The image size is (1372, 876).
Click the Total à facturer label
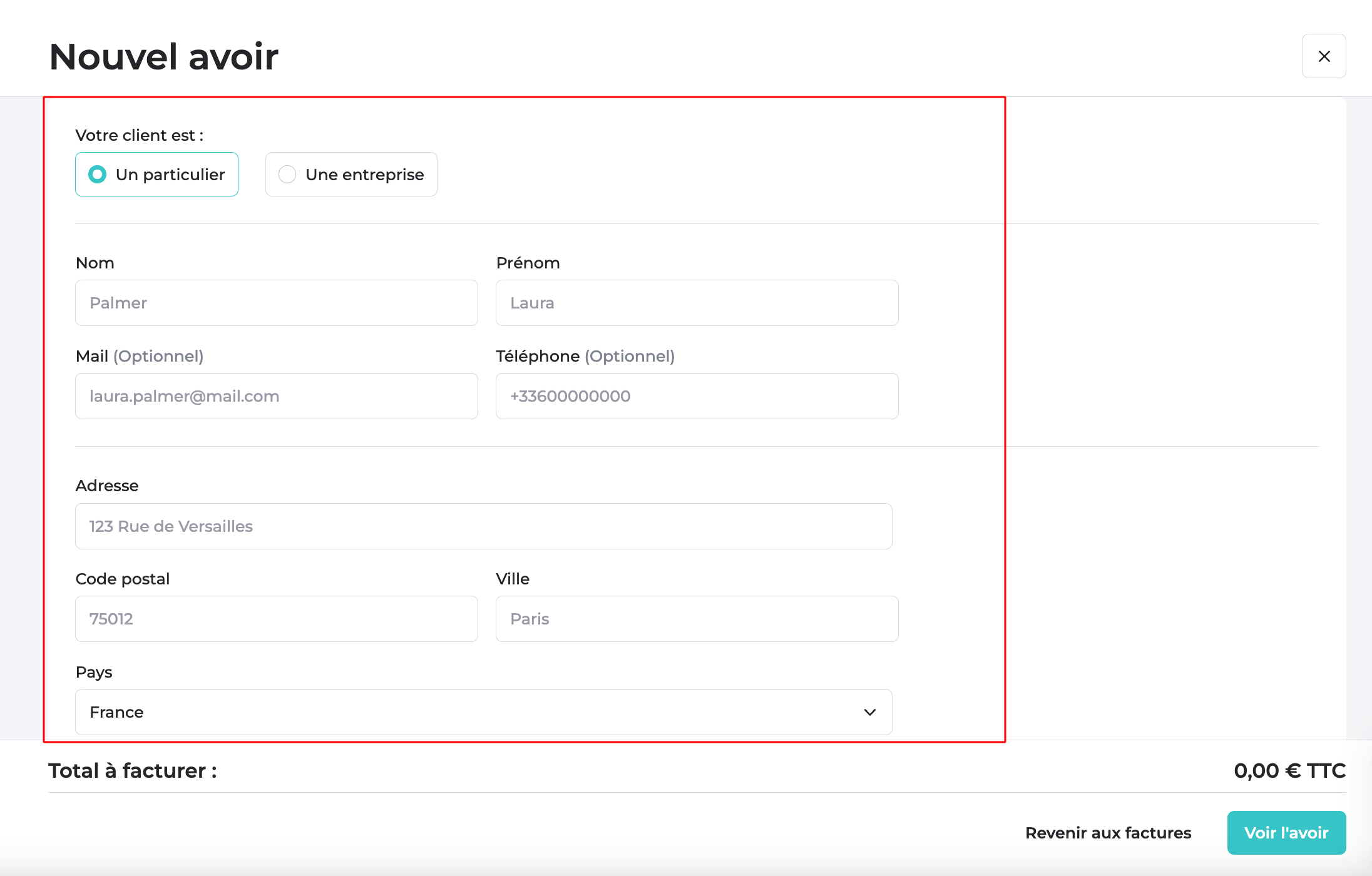coord(133,771)
